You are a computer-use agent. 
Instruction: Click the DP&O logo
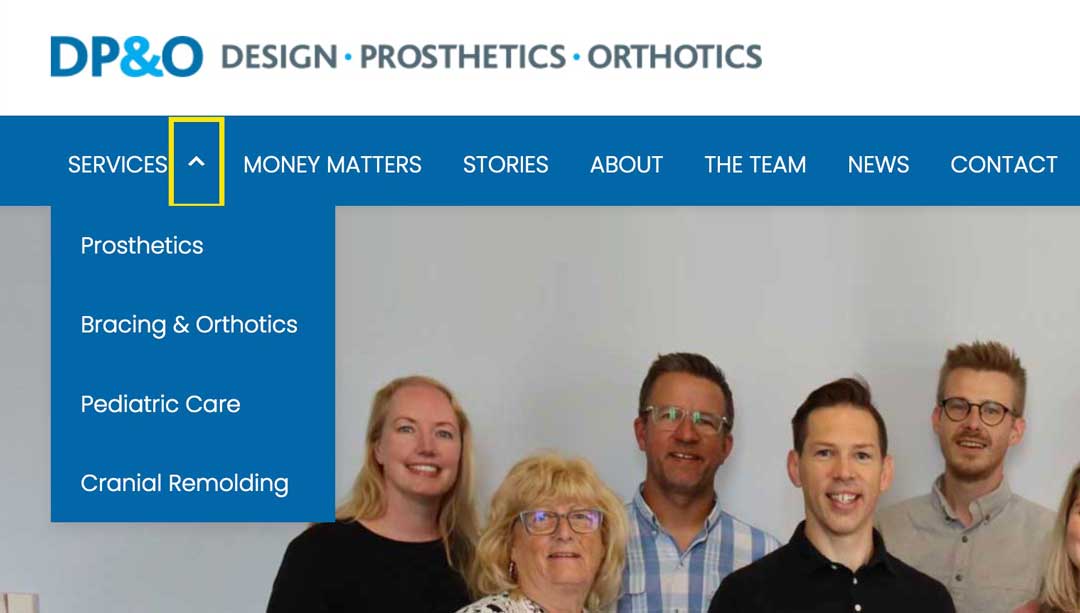126,57
